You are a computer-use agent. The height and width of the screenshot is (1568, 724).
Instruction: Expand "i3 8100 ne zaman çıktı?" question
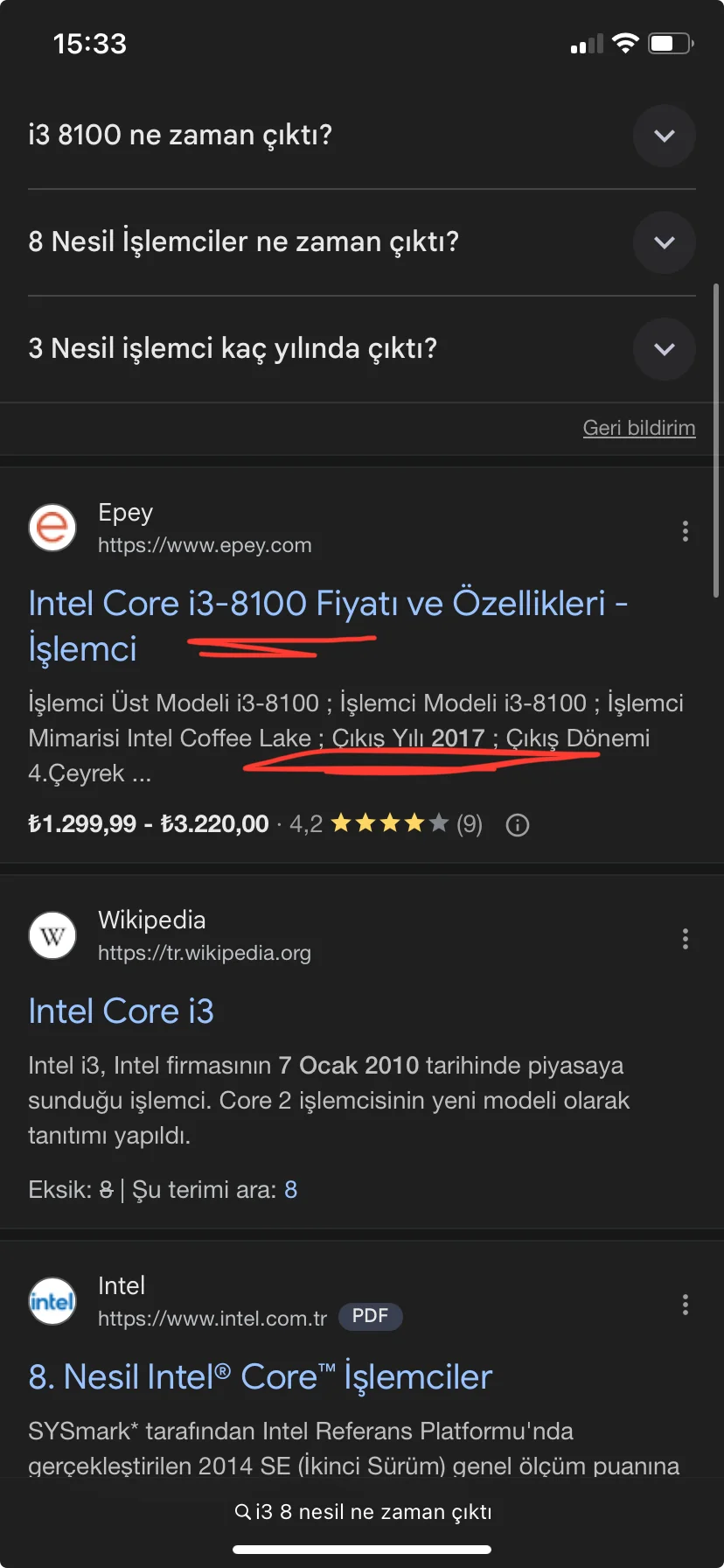coord(664,136)
